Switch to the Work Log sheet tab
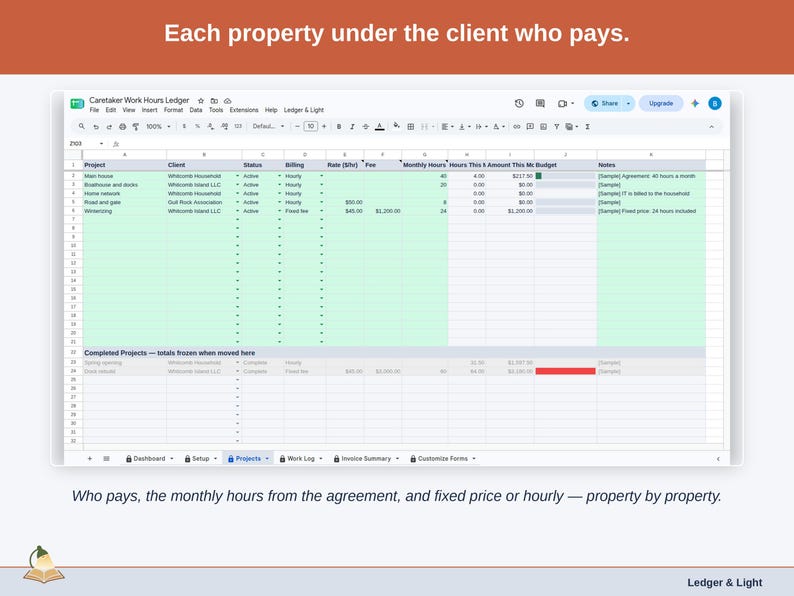Viewport: 794px width, 596px height. coord(301,459)
